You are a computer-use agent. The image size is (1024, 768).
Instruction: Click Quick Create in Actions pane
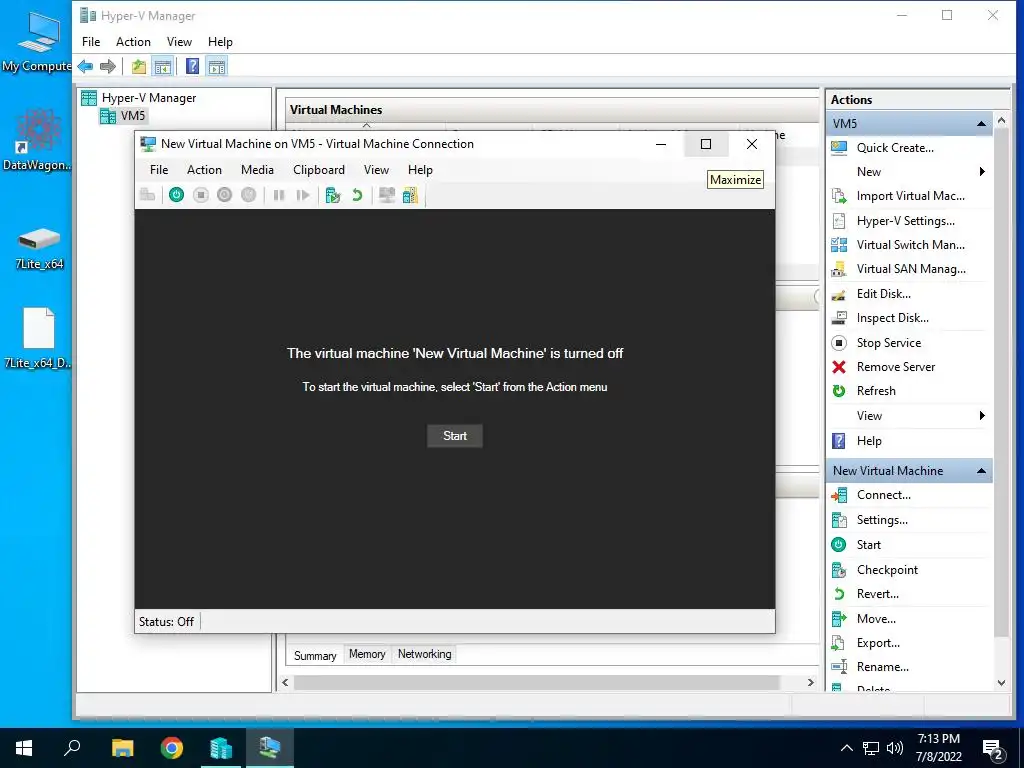pyautogui.click(x=895, y=148)
